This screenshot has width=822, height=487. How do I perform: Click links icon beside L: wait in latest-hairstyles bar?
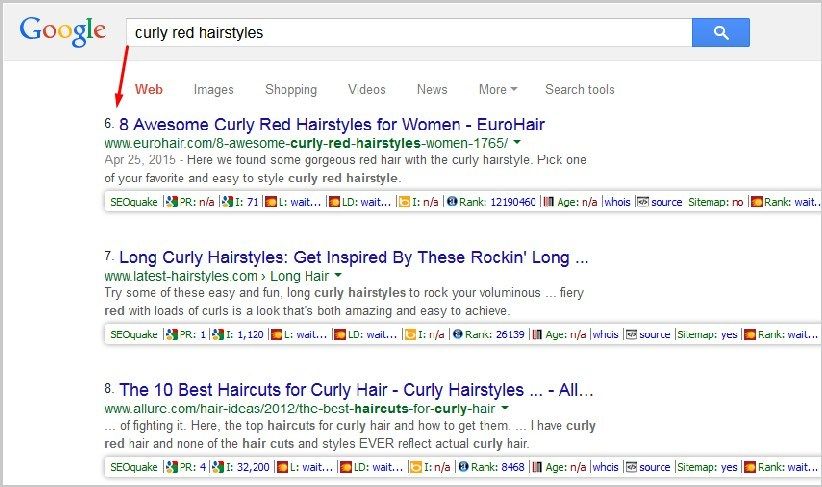coord(276,334)
